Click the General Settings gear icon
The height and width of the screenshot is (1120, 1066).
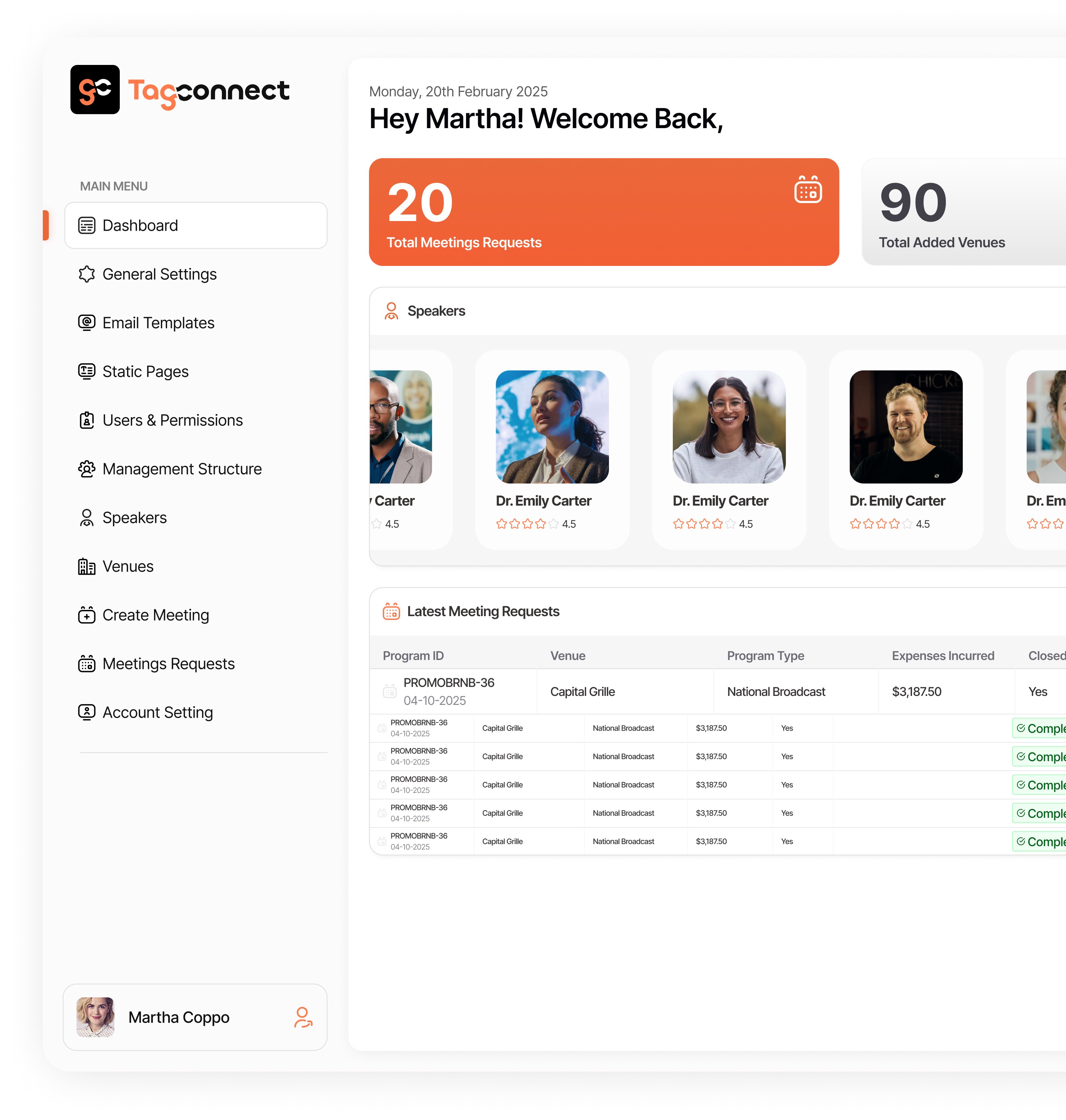click(x=86, y=274)
